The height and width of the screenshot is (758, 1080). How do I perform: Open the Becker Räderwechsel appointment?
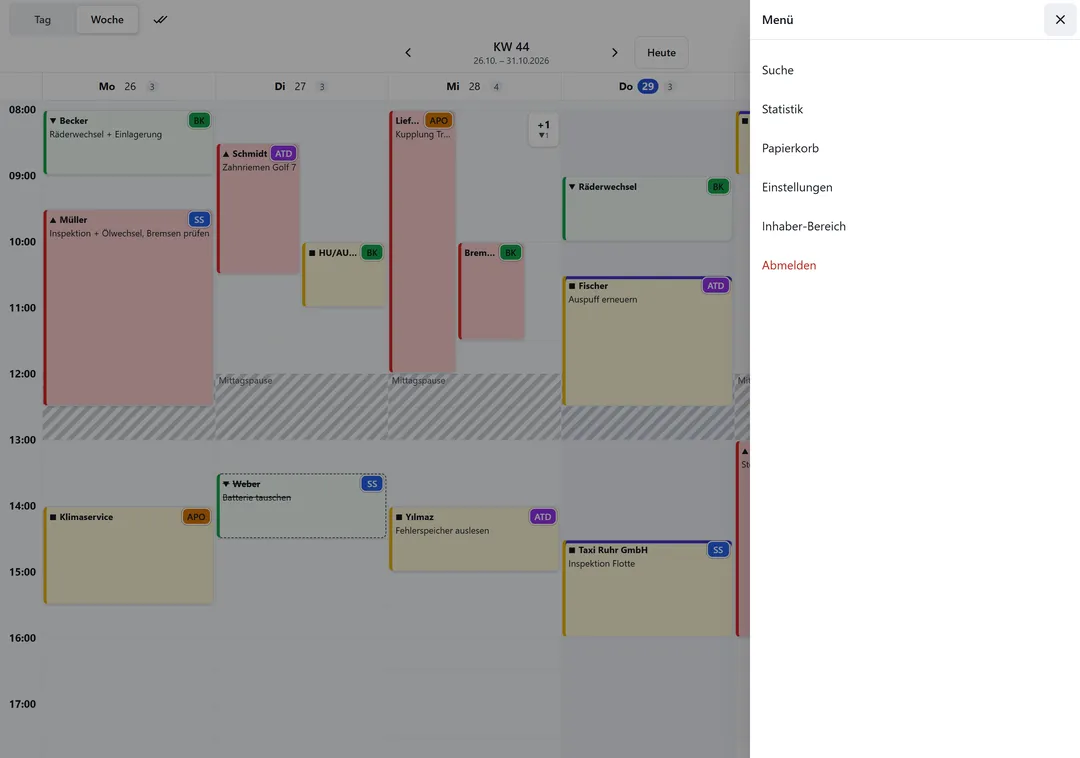(129, 143)
